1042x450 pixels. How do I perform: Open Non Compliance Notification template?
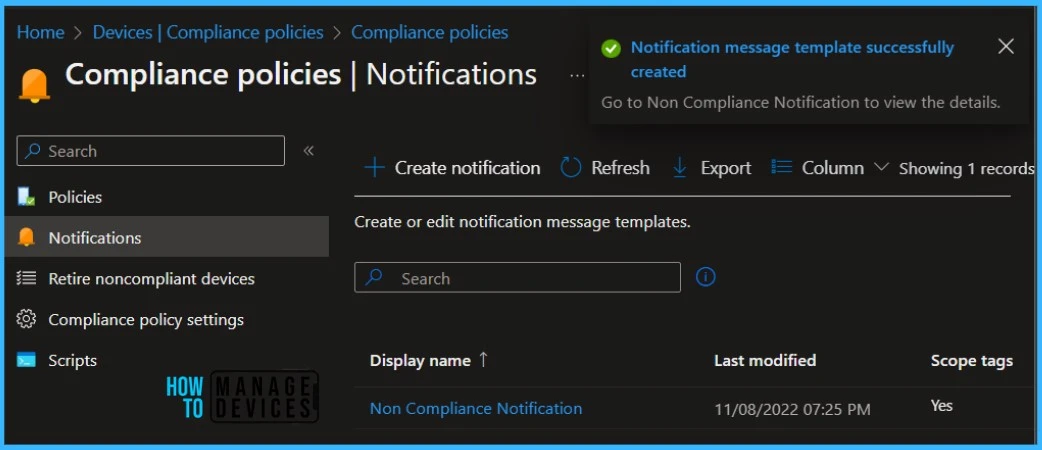(x=476, y=408)
